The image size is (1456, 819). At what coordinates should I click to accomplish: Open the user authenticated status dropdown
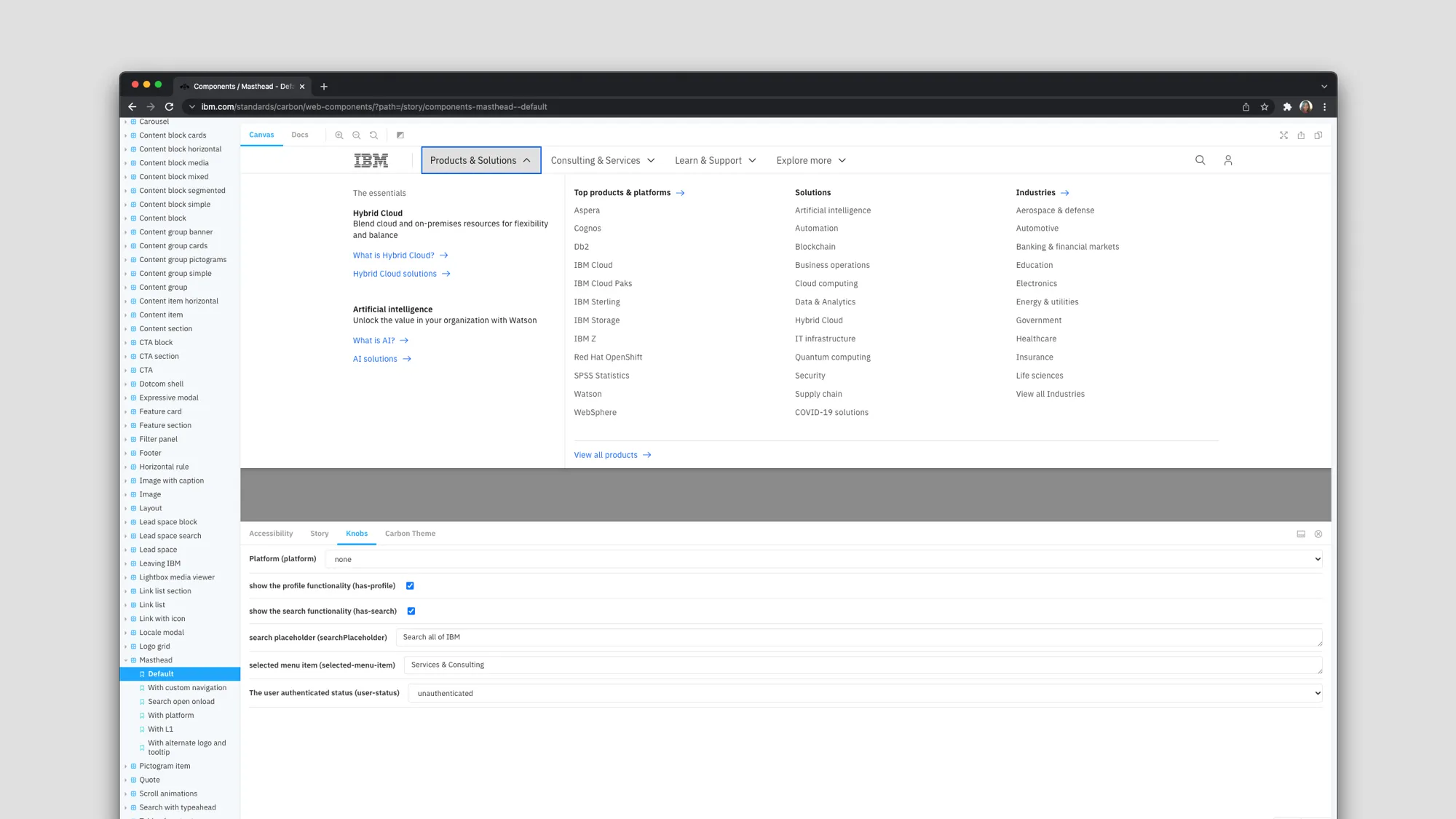click(866, 693)
